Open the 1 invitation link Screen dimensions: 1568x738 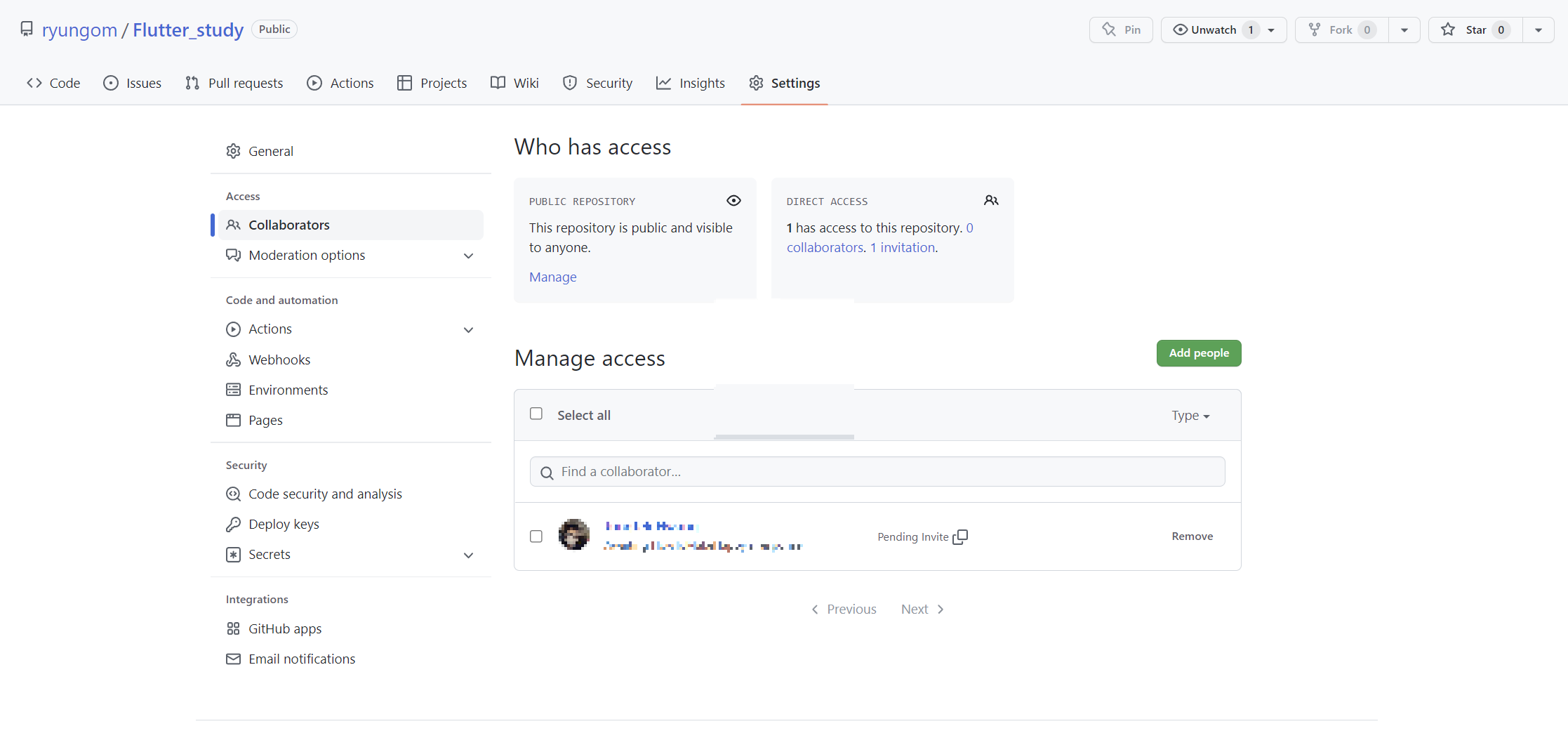pyautogui.click(x=903, y=247)
